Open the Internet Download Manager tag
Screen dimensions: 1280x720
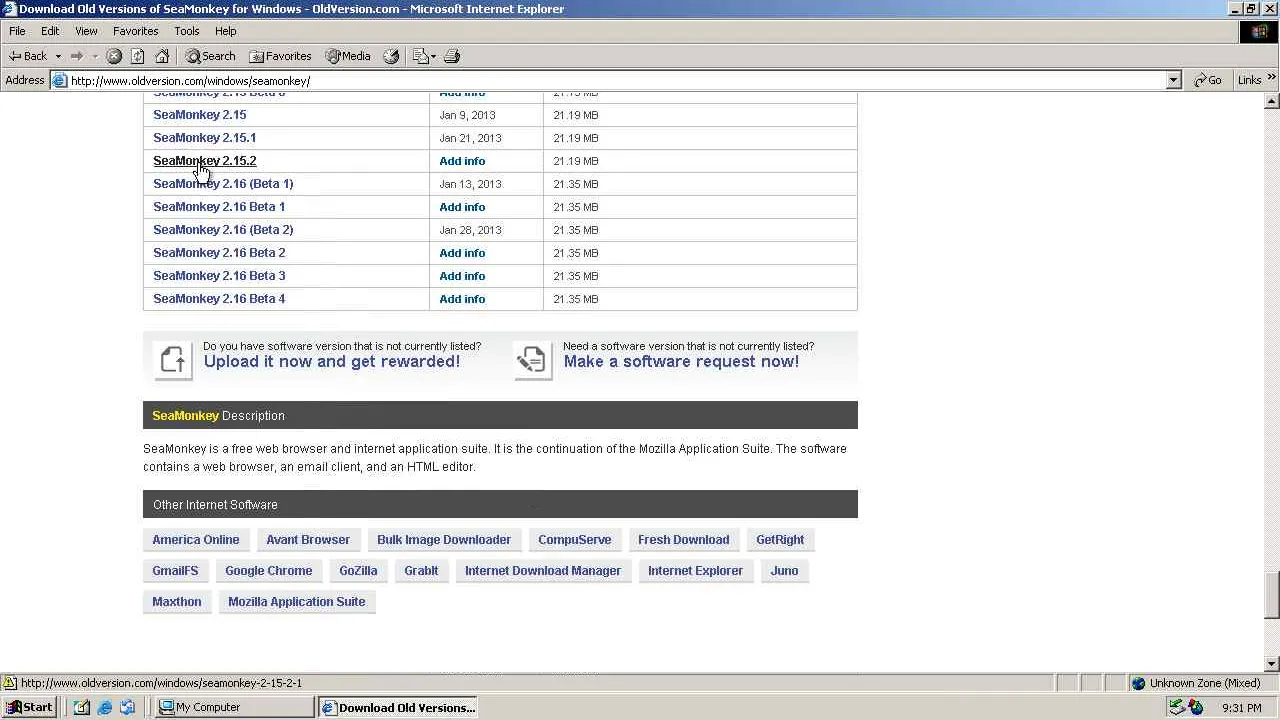pos(543,571)
